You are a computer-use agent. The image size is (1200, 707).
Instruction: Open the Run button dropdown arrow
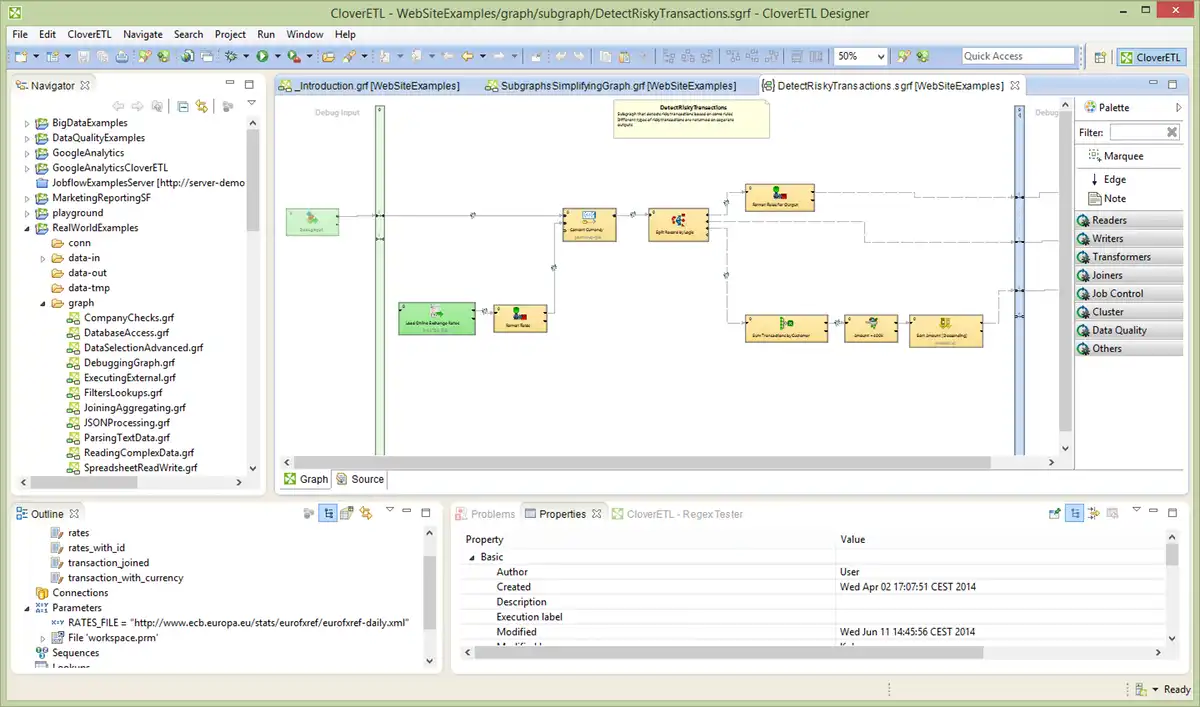pos(277,57)
